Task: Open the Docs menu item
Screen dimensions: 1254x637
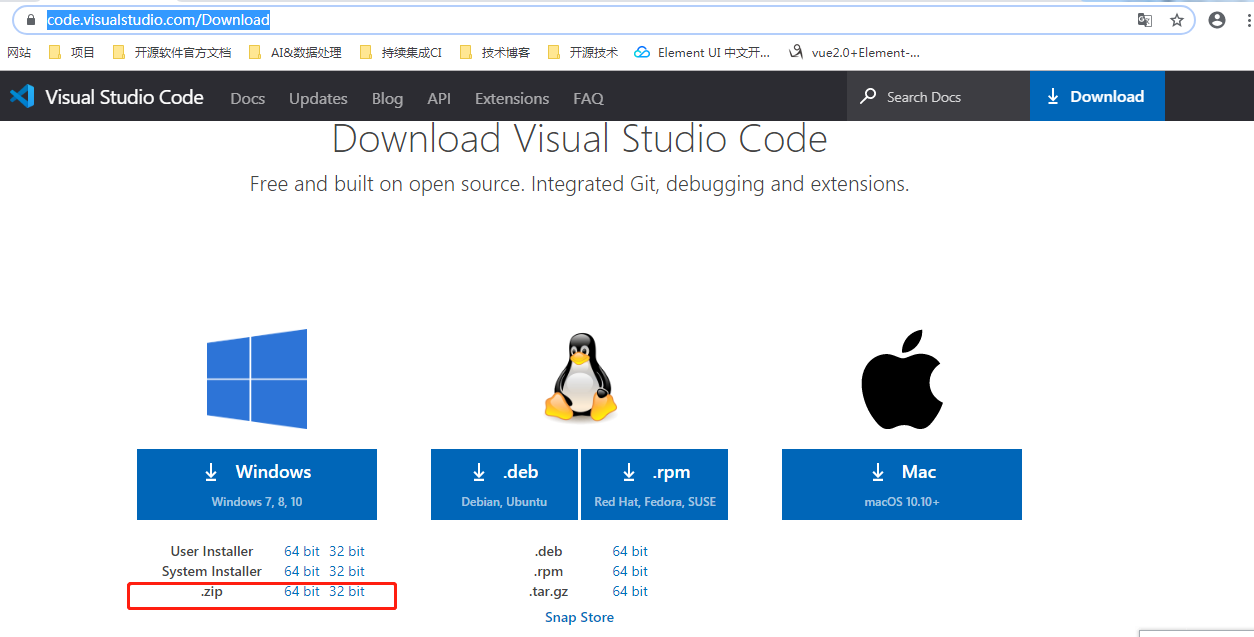Action: tap(248, 98)
